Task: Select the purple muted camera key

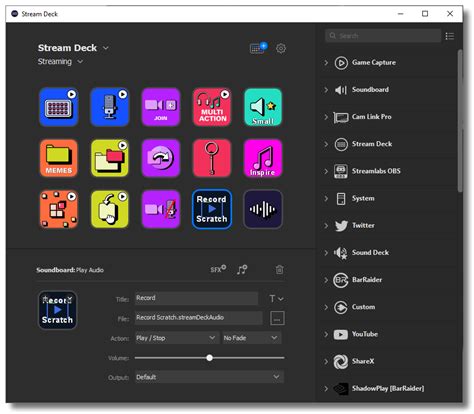Action: (x=161, y=209)
